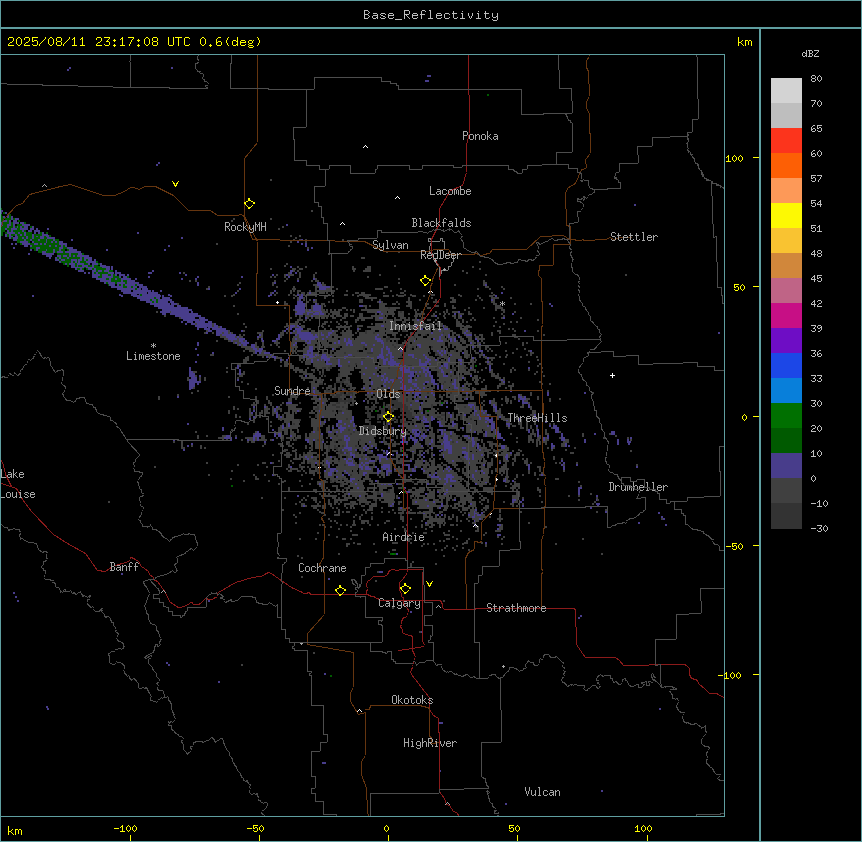Click the Drumheller label

click(638, 487)
